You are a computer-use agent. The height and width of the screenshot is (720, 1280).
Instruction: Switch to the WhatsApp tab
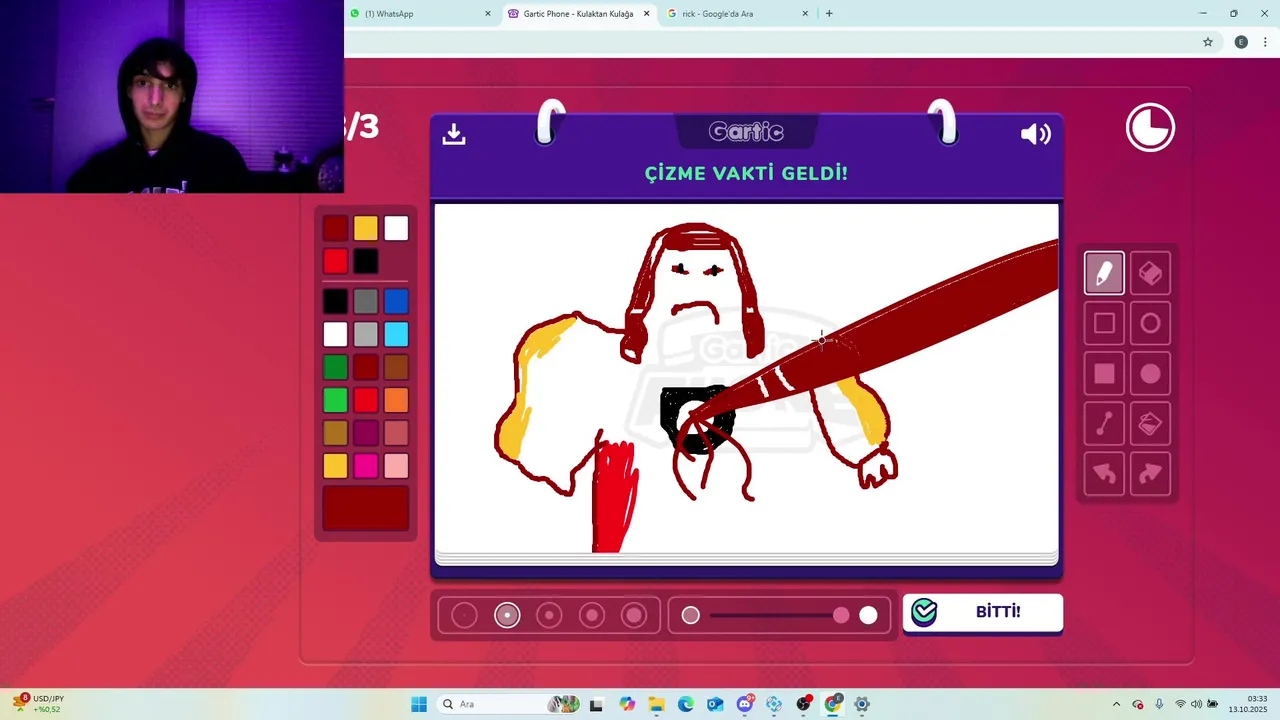420,14
